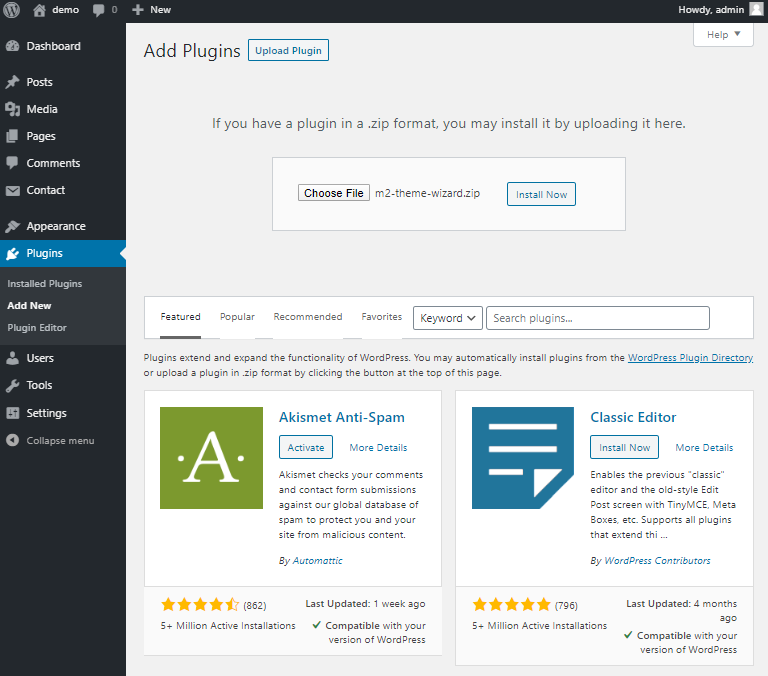Viewport: 768px width, 676px height.
Task: Click the plus icon beside New
Action: pyautogui.click(x=138, y=10)
